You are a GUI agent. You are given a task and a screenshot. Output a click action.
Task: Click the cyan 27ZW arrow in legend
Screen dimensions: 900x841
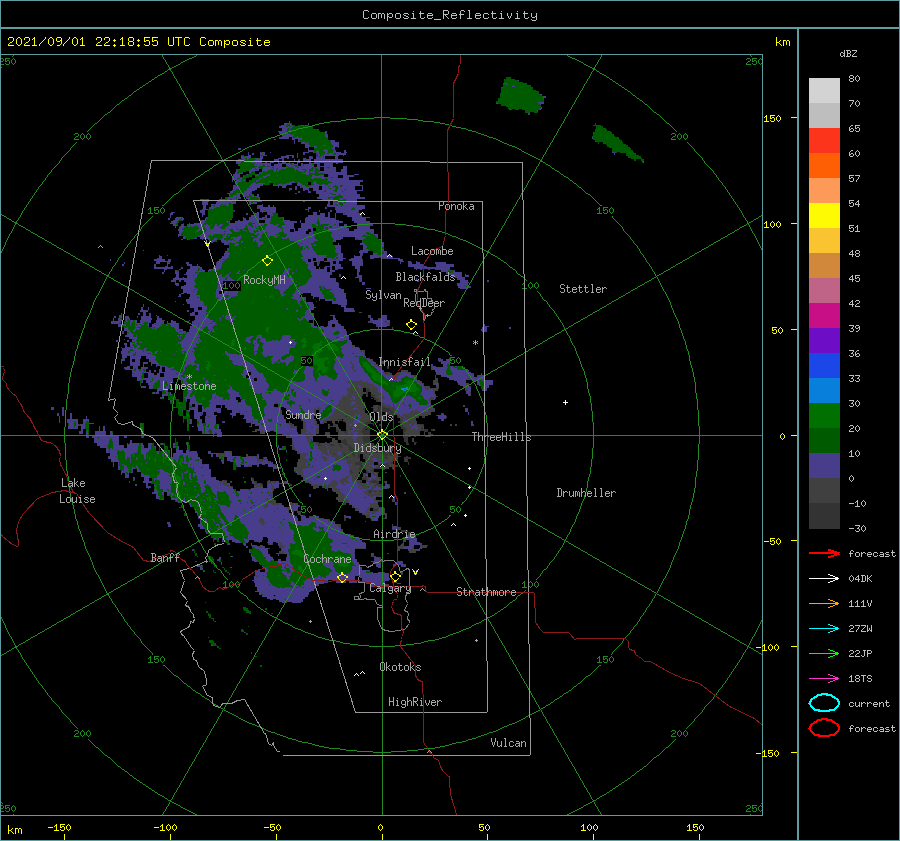coord(824,629)
